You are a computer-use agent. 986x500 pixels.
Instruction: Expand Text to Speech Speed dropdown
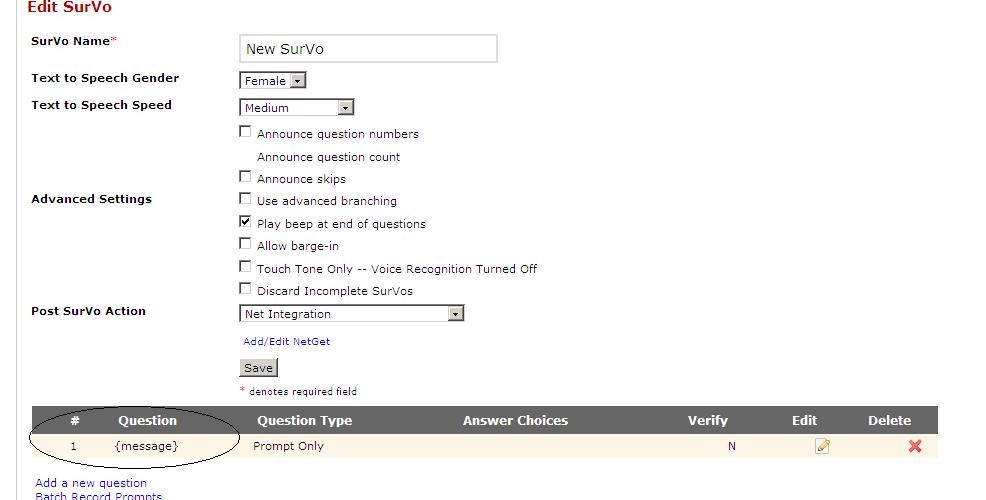click(x=297, y=108)
